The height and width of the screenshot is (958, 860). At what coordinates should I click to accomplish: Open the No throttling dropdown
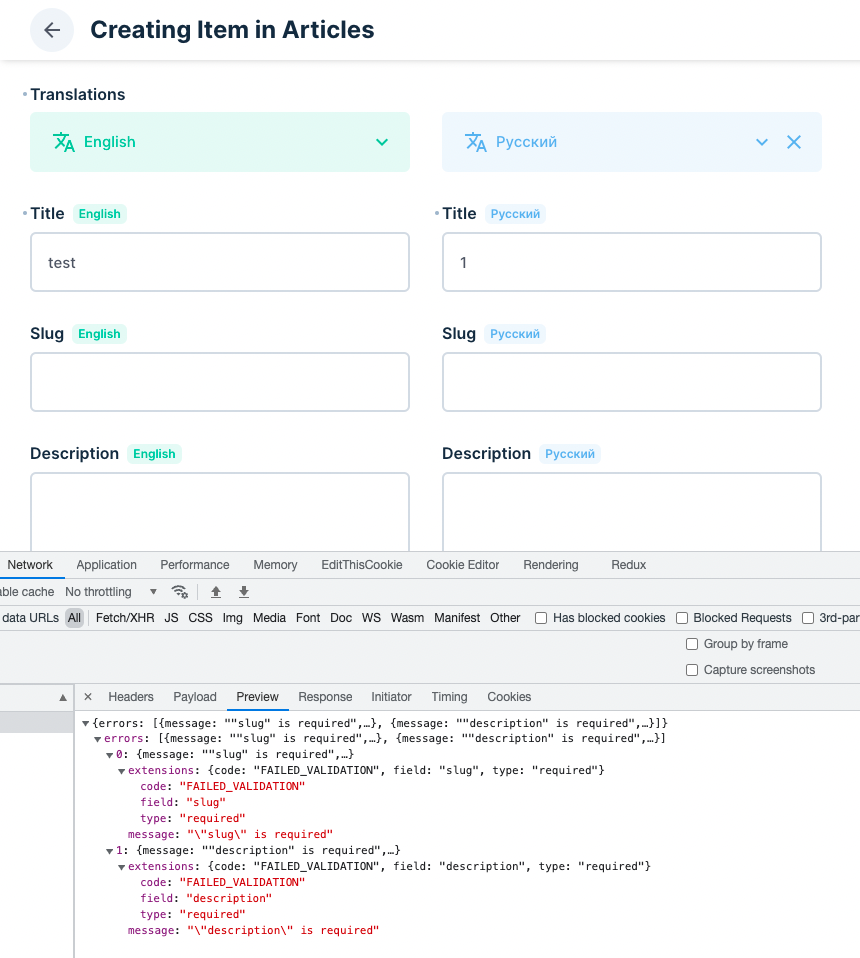[110, 592]
